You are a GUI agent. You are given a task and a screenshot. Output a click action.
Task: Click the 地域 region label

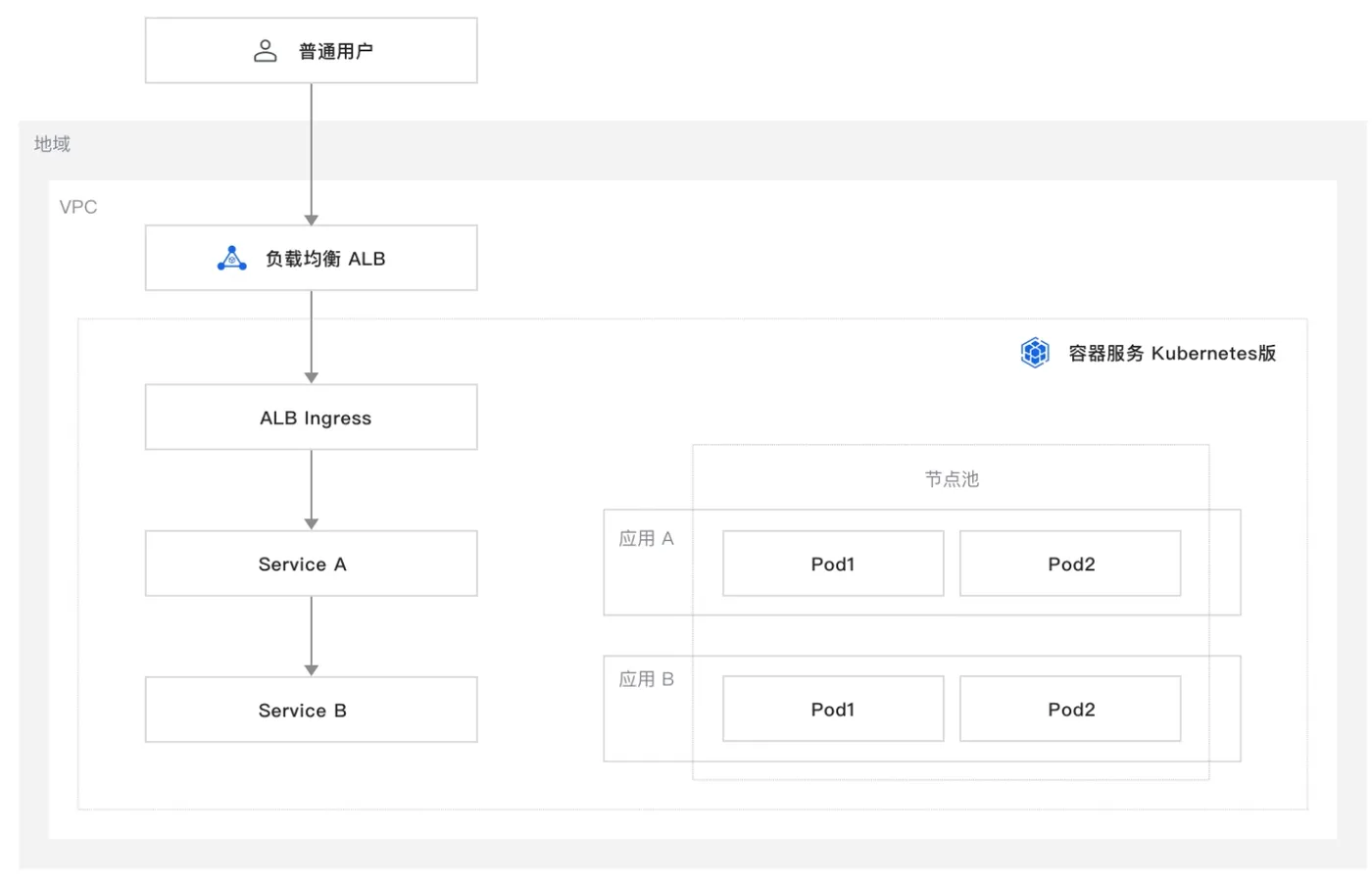point(52,144)
